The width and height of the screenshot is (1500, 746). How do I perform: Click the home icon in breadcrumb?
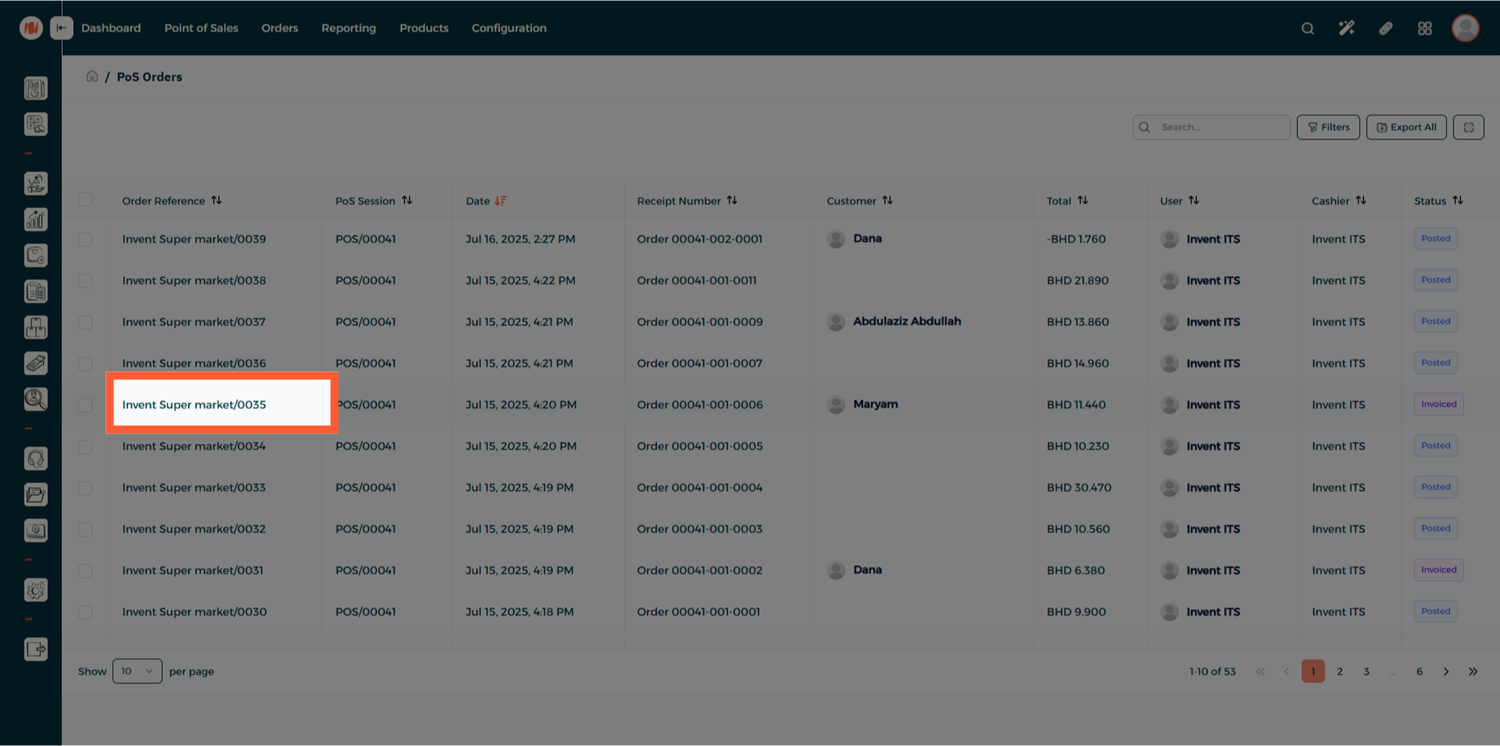point(92,76)
